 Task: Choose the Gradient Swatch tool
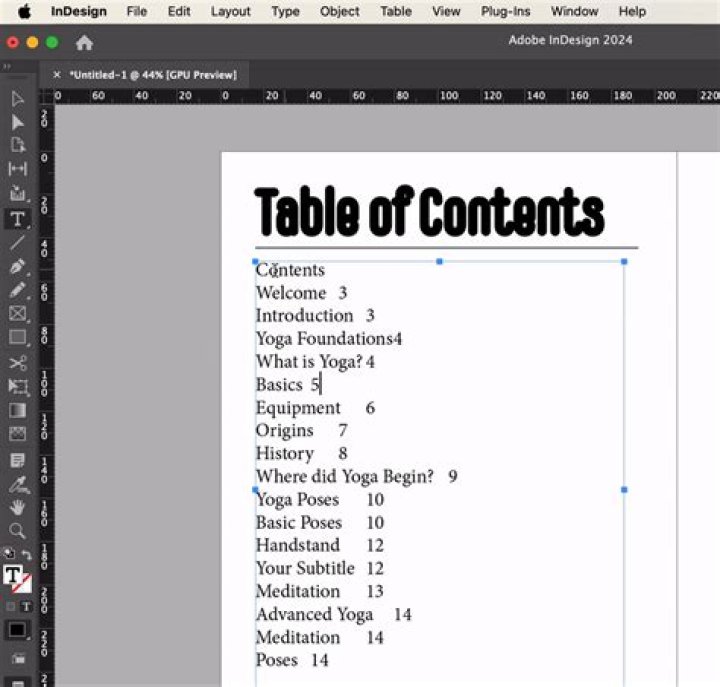pos(17,410)
